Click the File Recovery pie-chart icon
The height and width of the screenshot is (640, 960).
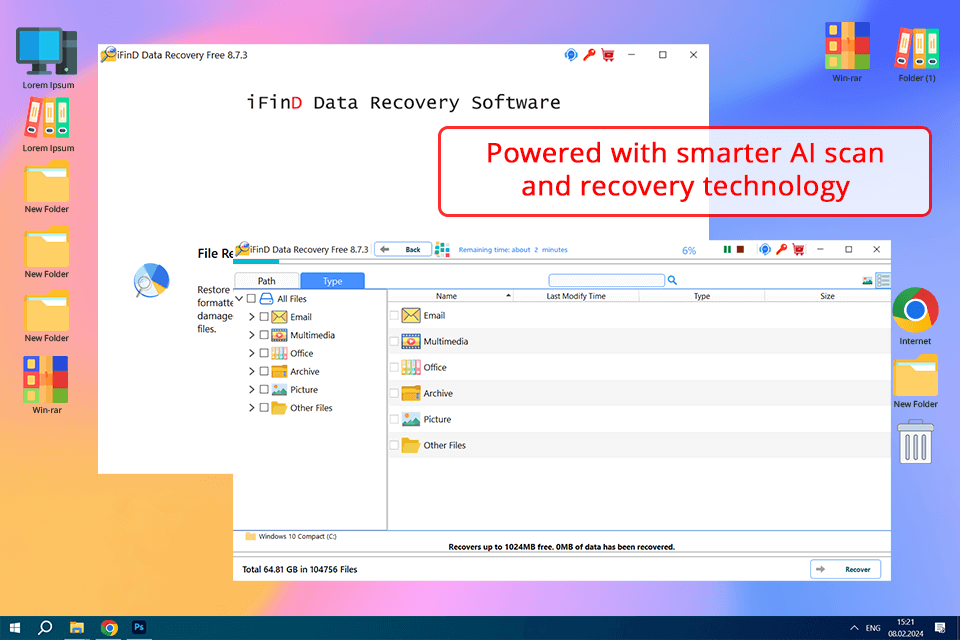pos(151,280)
